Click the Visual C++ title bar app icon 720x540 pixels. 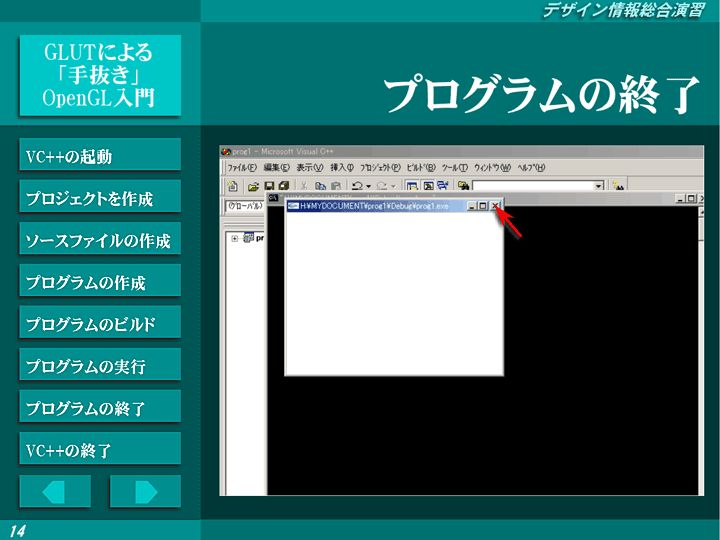pos(225,151)
